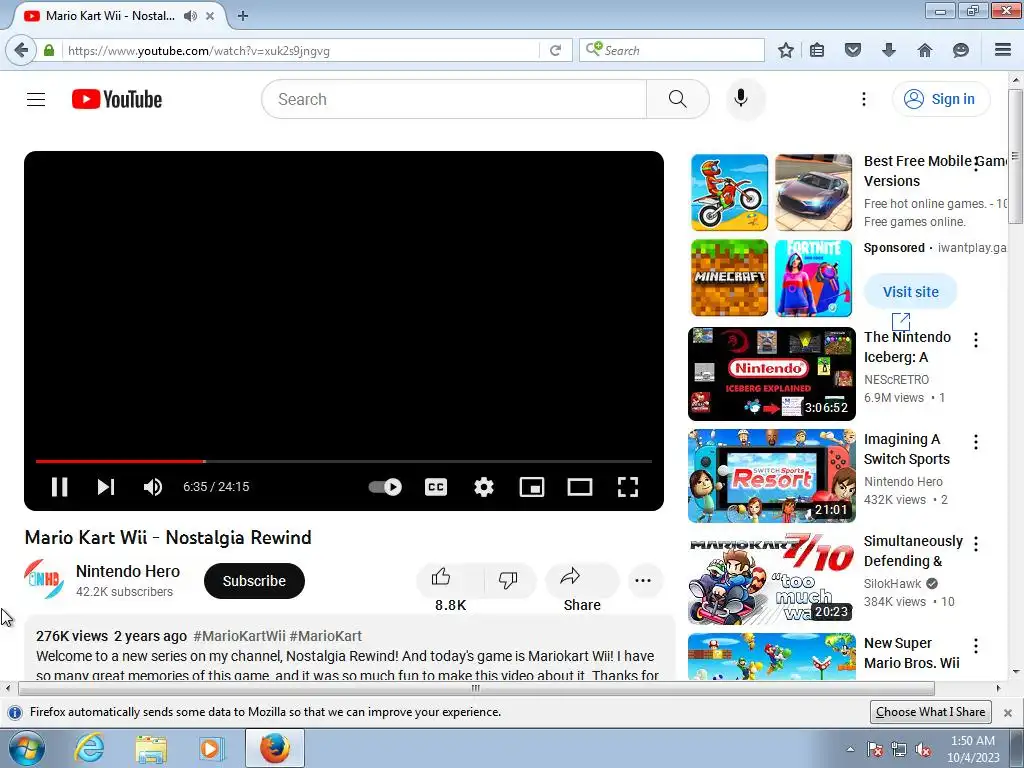Click the YouTube search magnifier button
1024x768 pixels.
pyautogui.click(x=678, y=99)
